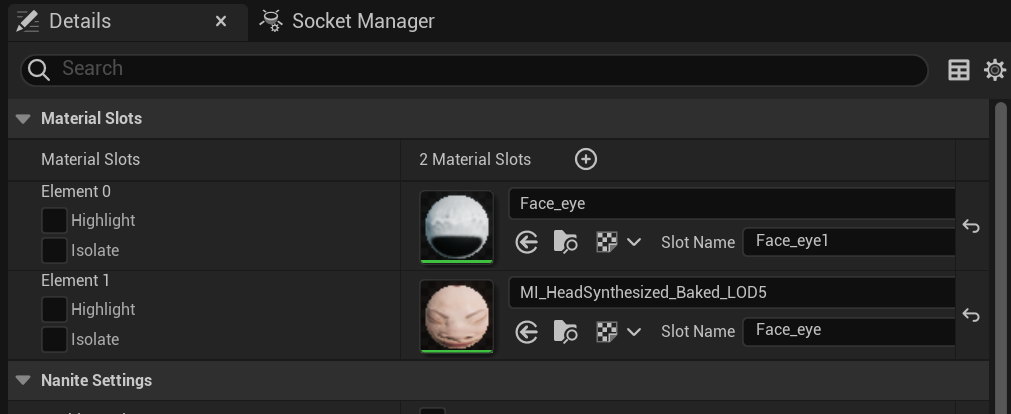Reset Element 1 material to default
The width and height of the screenshot is (1011, 414).
coord(970,315)
